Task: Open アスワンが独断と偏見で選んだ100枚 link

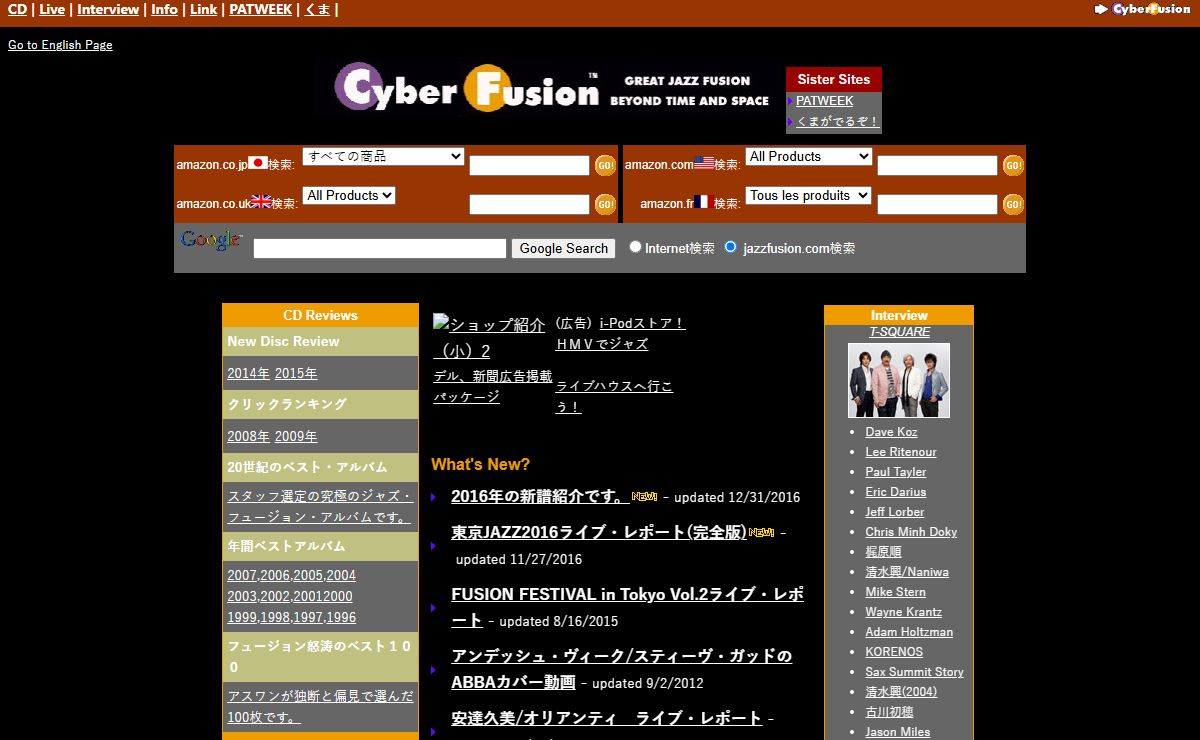Action: click(320, 707)
